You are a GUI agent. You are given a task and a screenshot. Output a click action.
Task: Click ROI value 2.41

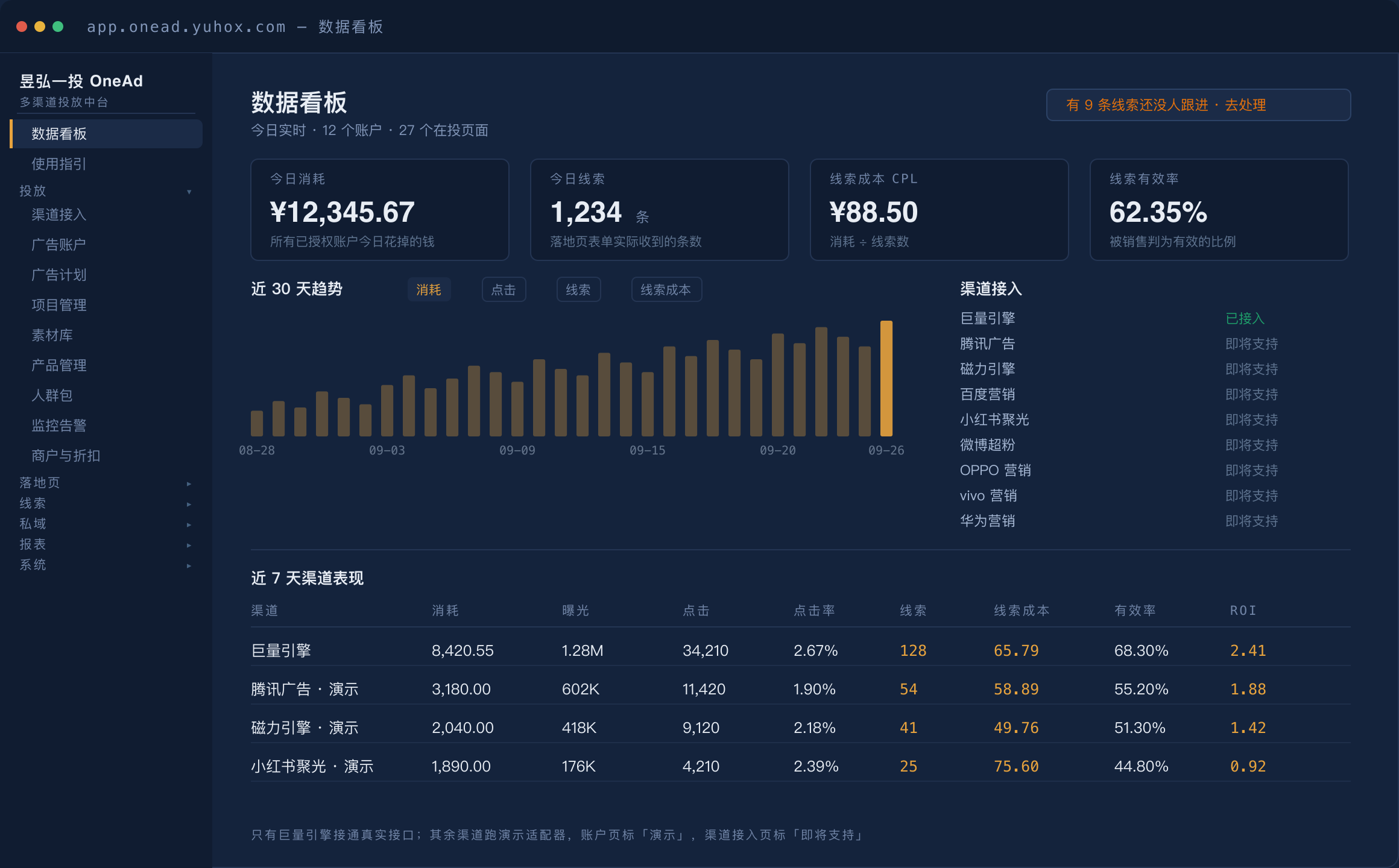[1248, 650]
